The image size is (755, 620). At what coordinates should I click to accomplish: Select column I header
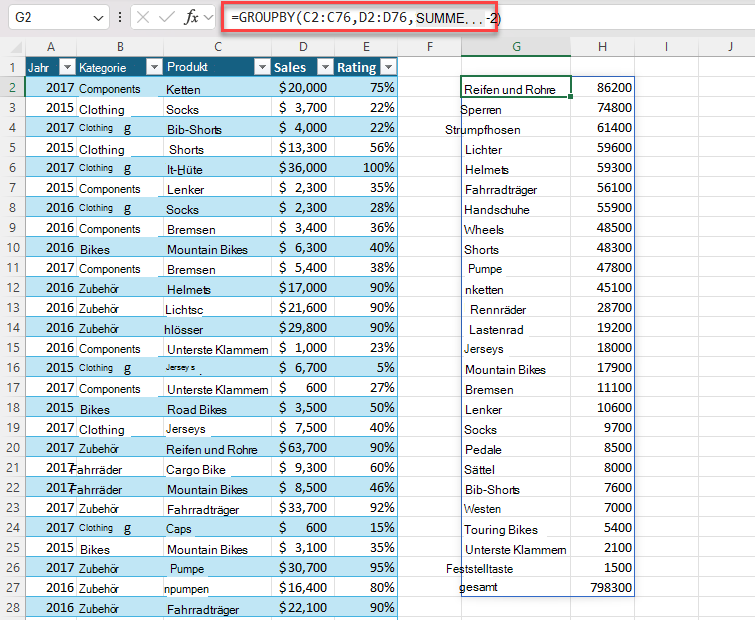(666, 47)
